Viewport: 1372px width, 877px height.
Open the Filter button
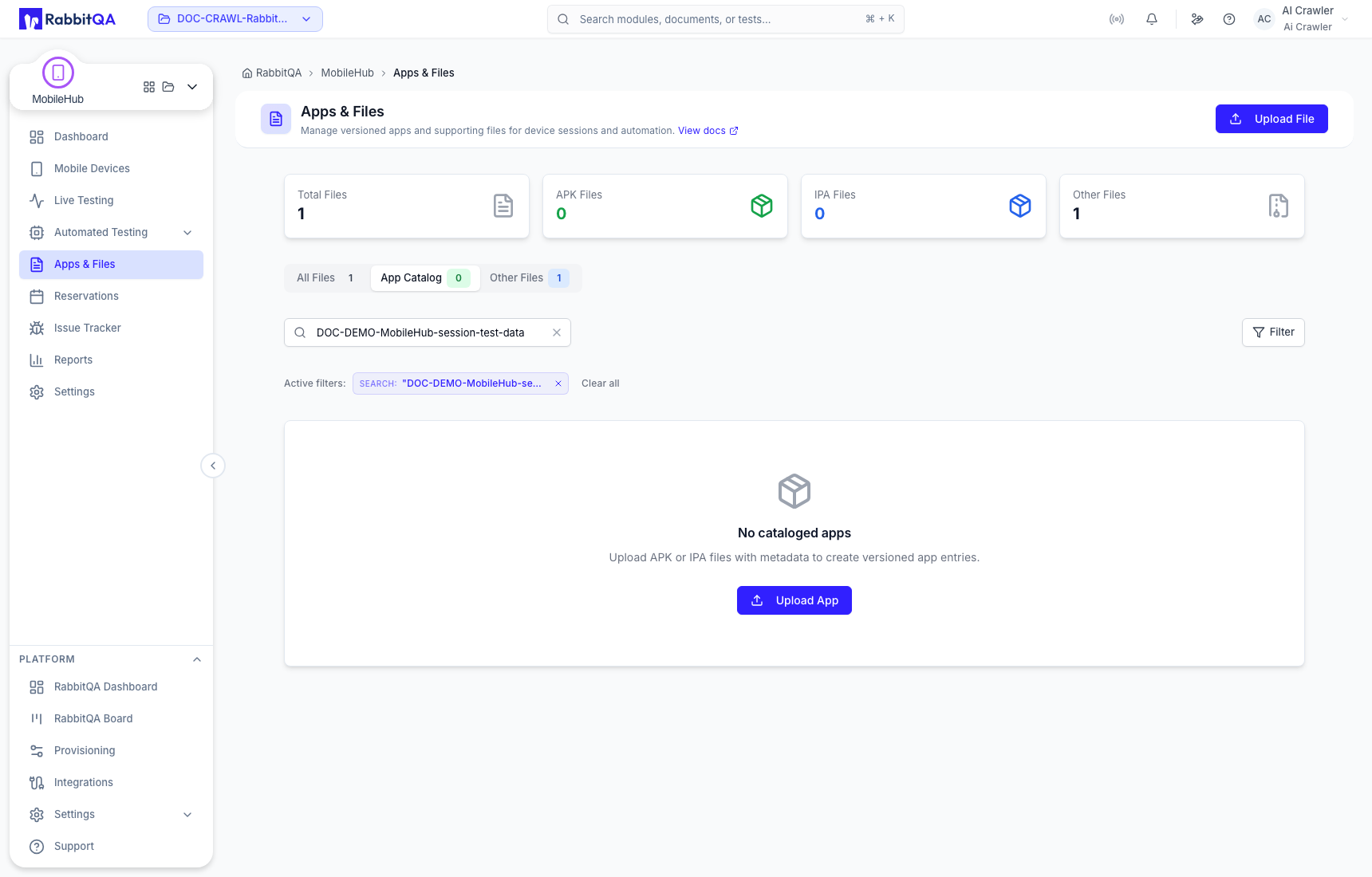pyautogui.click(x=1273, y=332)
